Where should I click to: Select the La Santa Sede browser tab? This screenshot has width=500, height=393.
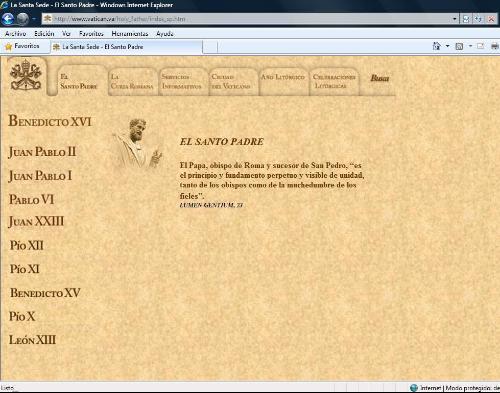127,47
